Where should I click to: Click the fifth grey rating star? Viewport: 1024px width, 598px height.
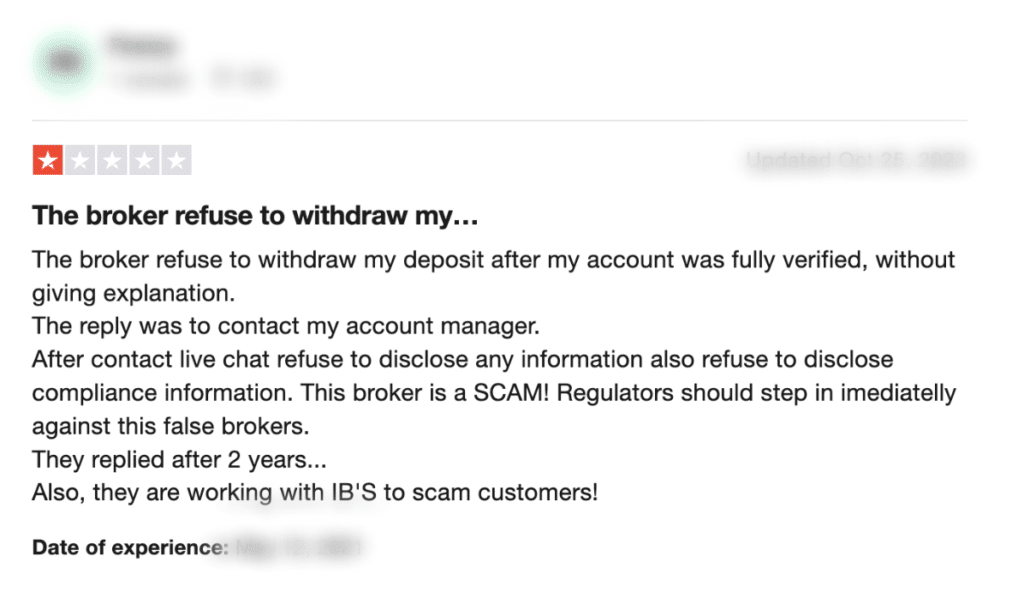(176, 160)
